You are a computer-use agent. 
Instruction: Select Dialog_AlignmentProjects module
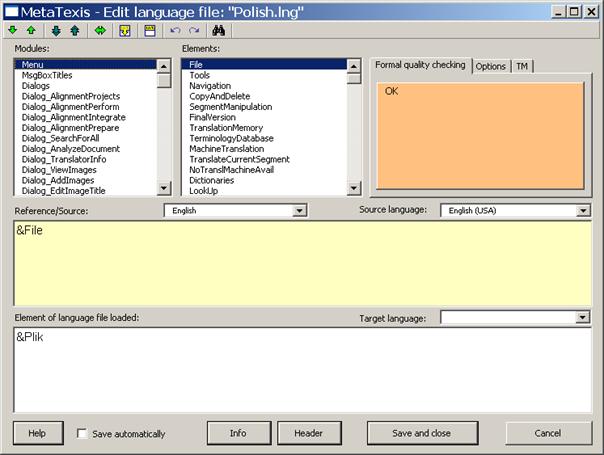(86, 96)
